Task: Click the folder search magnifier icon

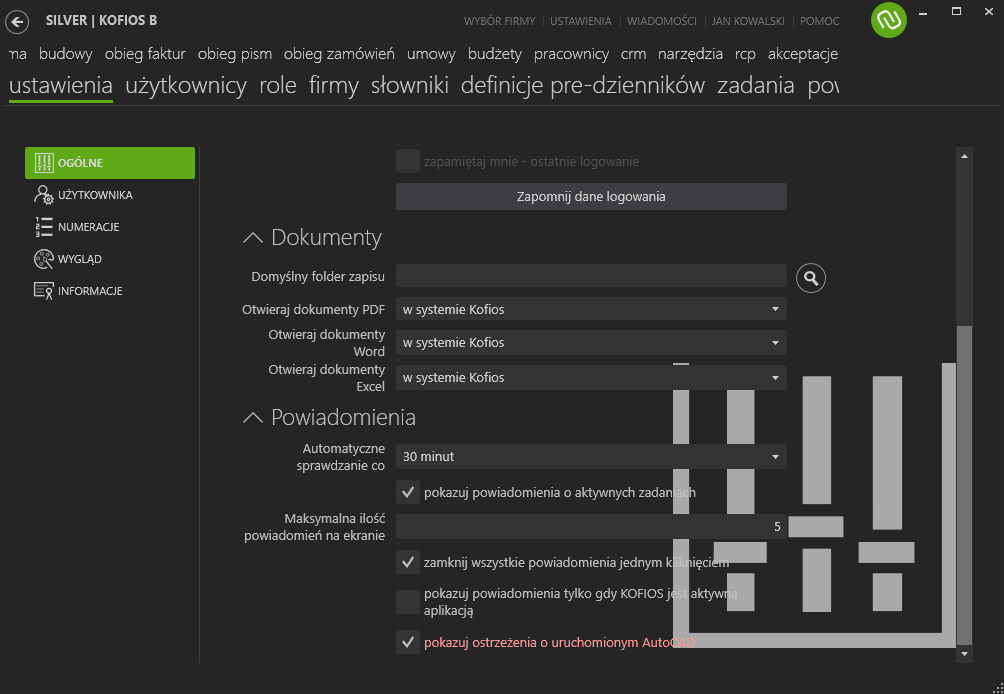Action: point(811,278)
